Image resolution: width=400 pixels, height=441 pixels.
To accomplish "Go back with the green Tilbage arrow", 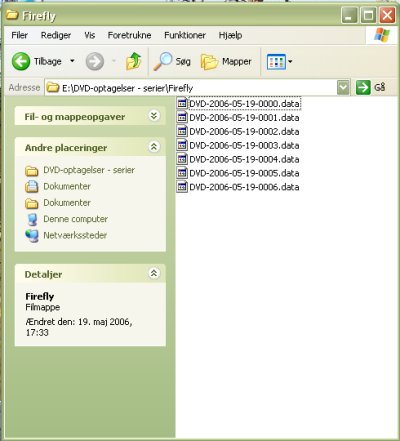I will 21,62.
